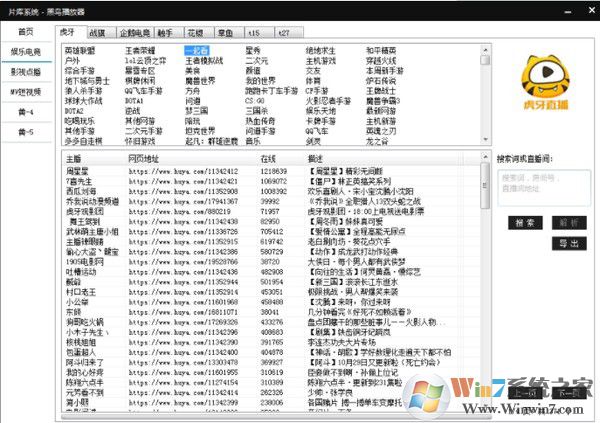The height and width of the screenshot is (423, 600).
Task: Select the t15 tab
Action: [x=259, y=33]
